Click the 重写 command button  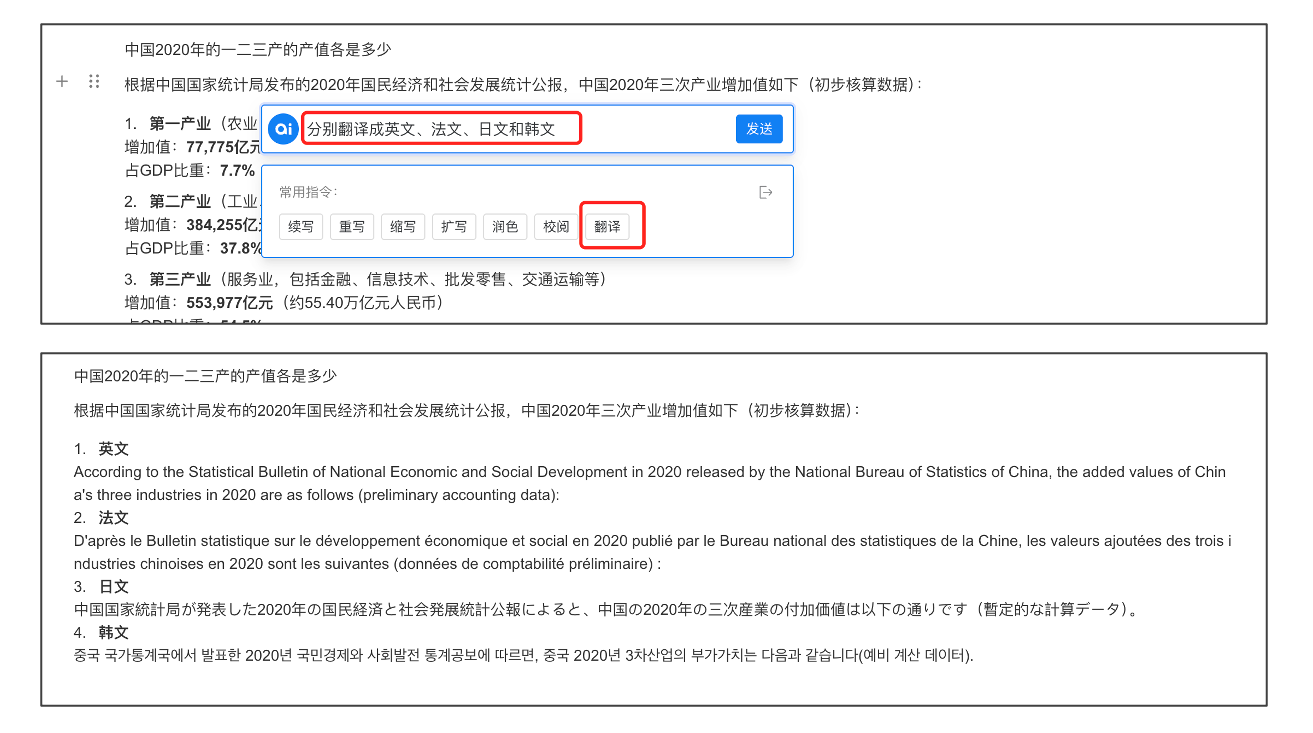(351, 227)
